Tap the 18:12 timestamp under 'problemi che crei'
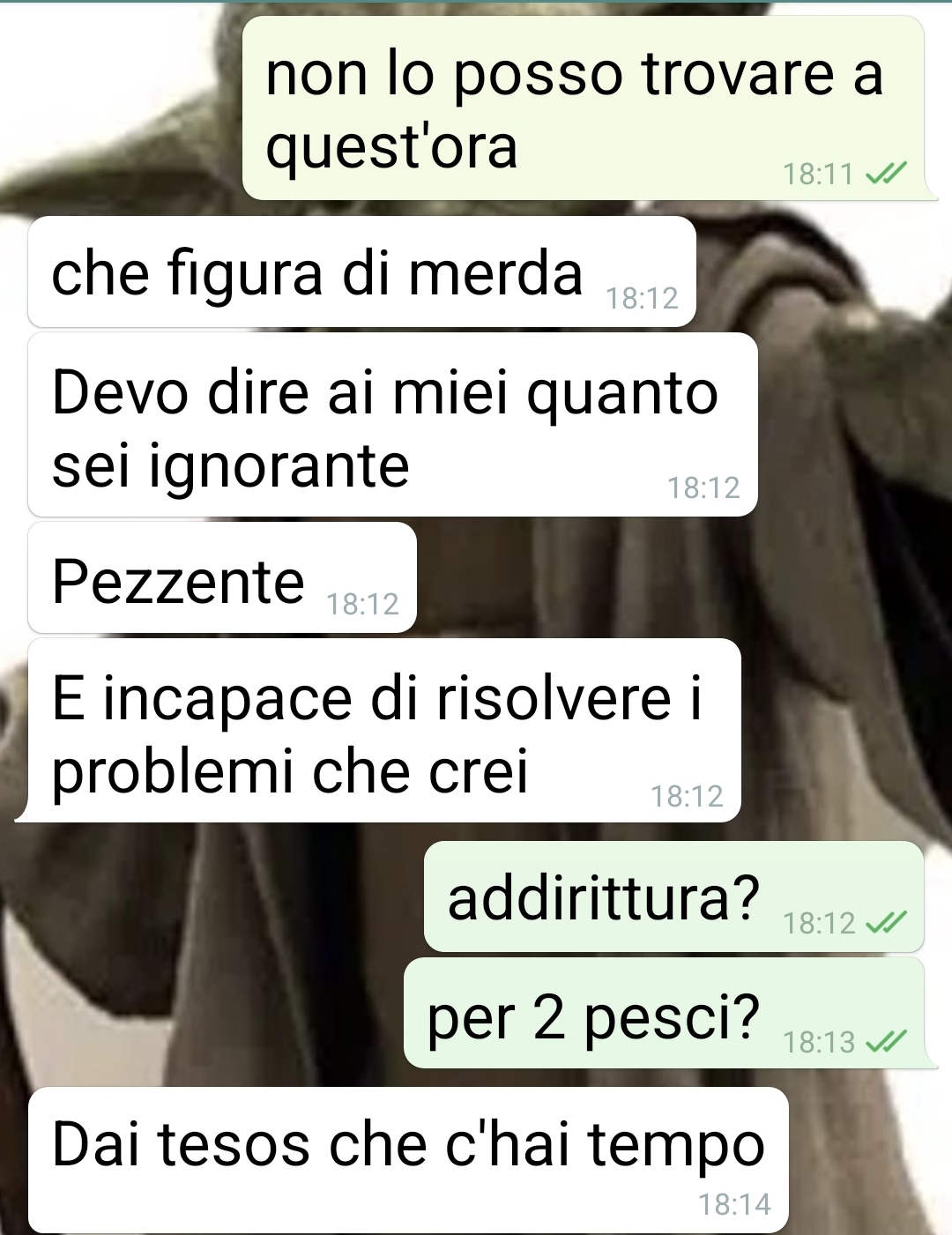The width and height of the screenshot is (952, 1235). 687,796
